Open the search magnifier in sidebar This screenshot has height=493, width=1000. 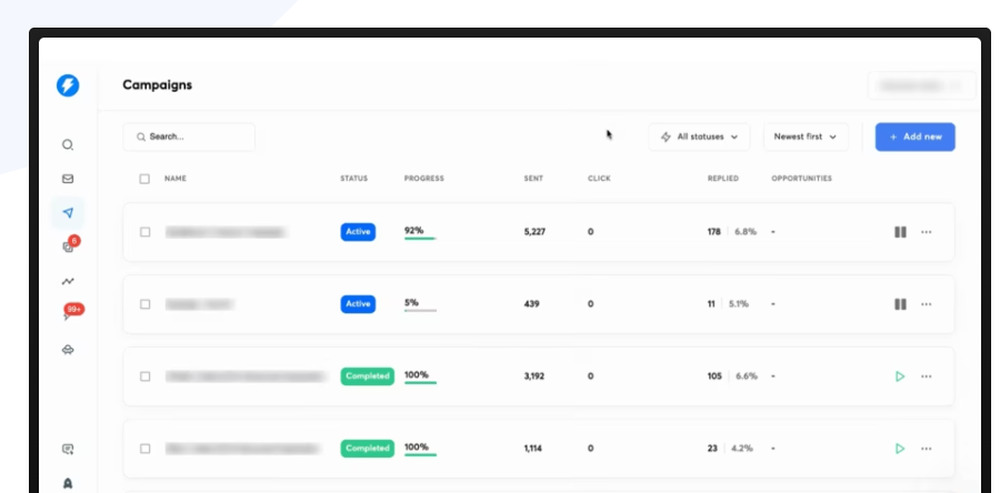pyautogui.click(x=68, y=145)
